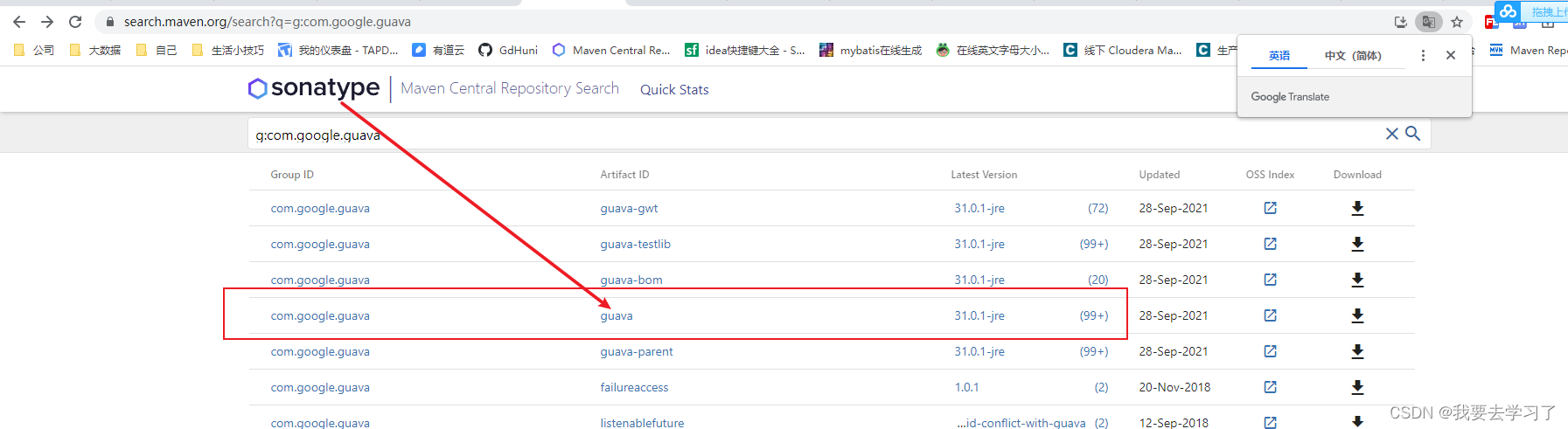Viewport: 1568px width, 429px height.
Task: Show all (2) versions of failureaccess
Action: pyautogui.click(x=1101, y=387)
